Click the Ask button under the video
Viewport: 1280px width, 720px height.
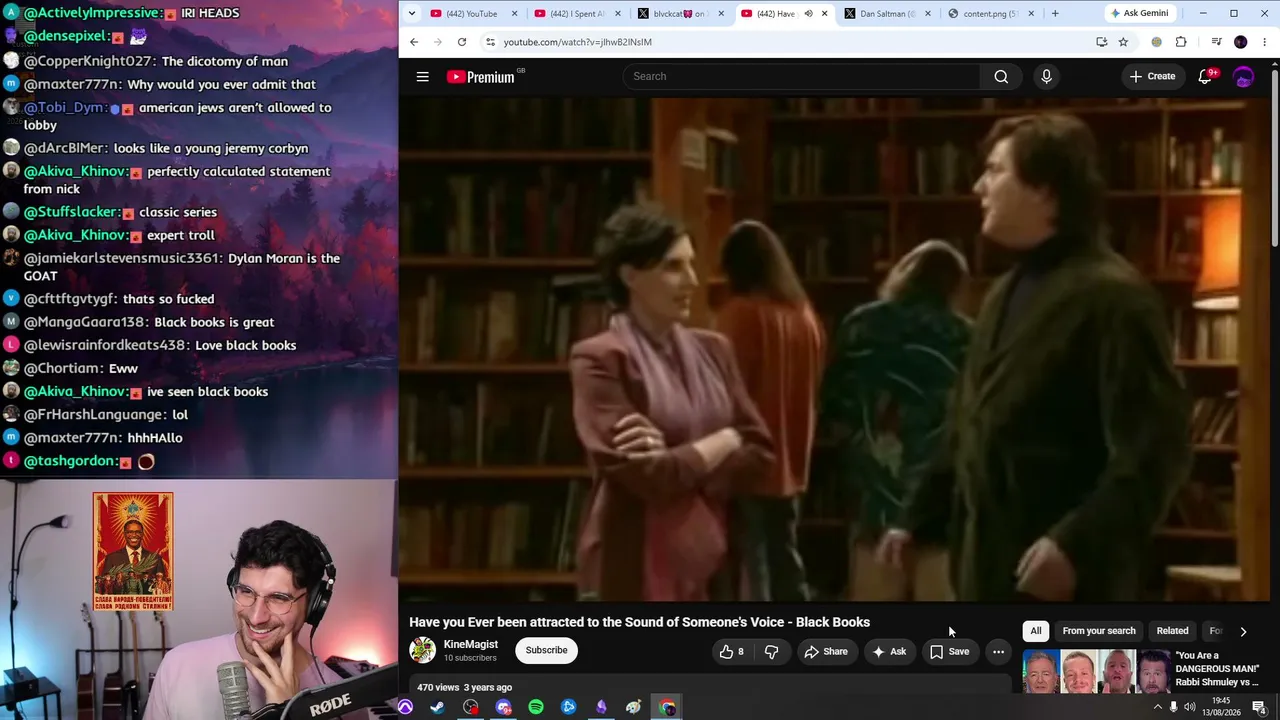pos(889,652)
